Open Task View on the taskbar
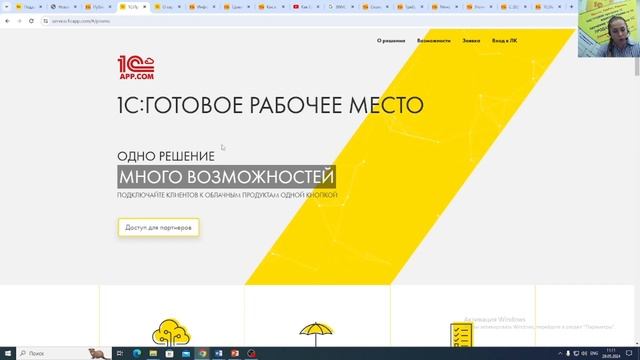The height and width of the screenshot is (360, 640). [120, 353]
